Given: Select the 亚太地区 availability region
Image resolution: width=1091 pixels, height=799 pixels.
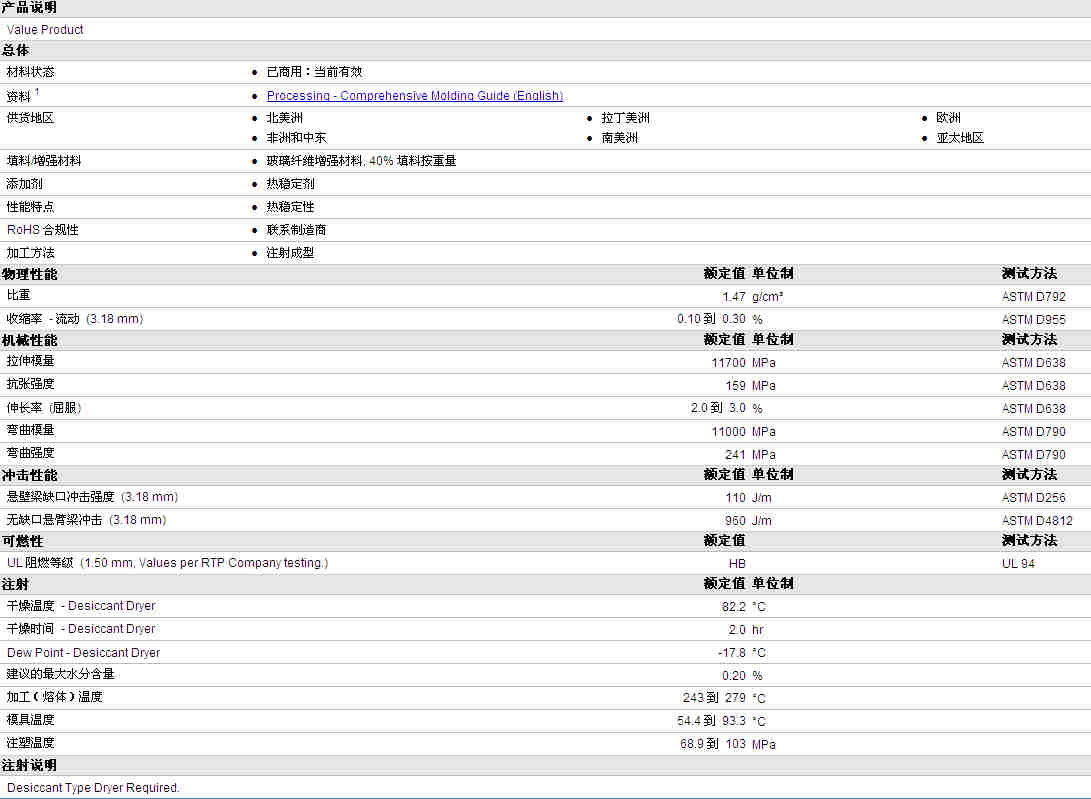Looking at the screenshot, I should coord(959,138).
